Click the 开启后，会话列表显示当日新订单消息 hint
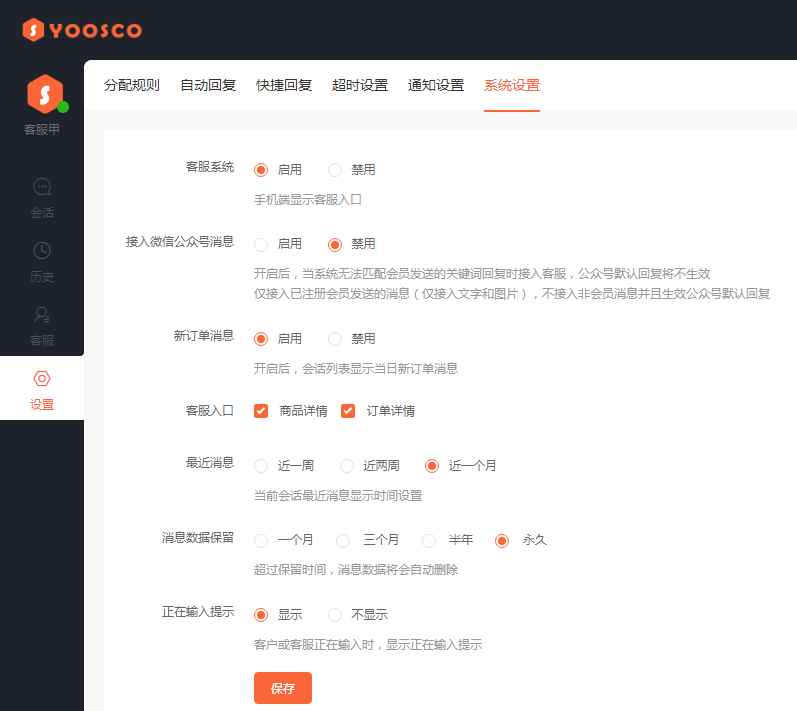 tap(356, 368)
